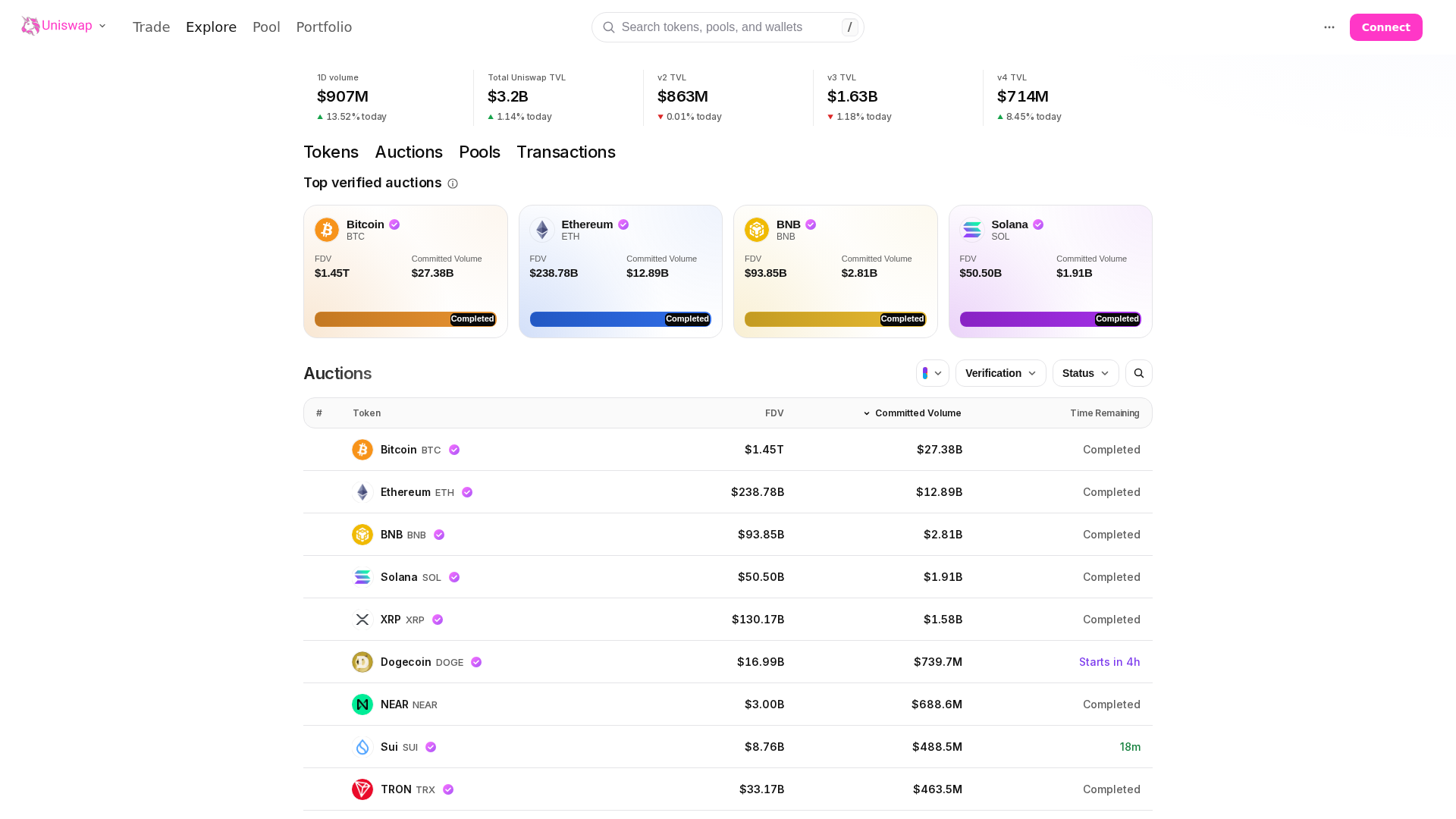
Task: Click the verified badge in the Dogecoin row
Action: pyautogui.click(x=476, y=662)
